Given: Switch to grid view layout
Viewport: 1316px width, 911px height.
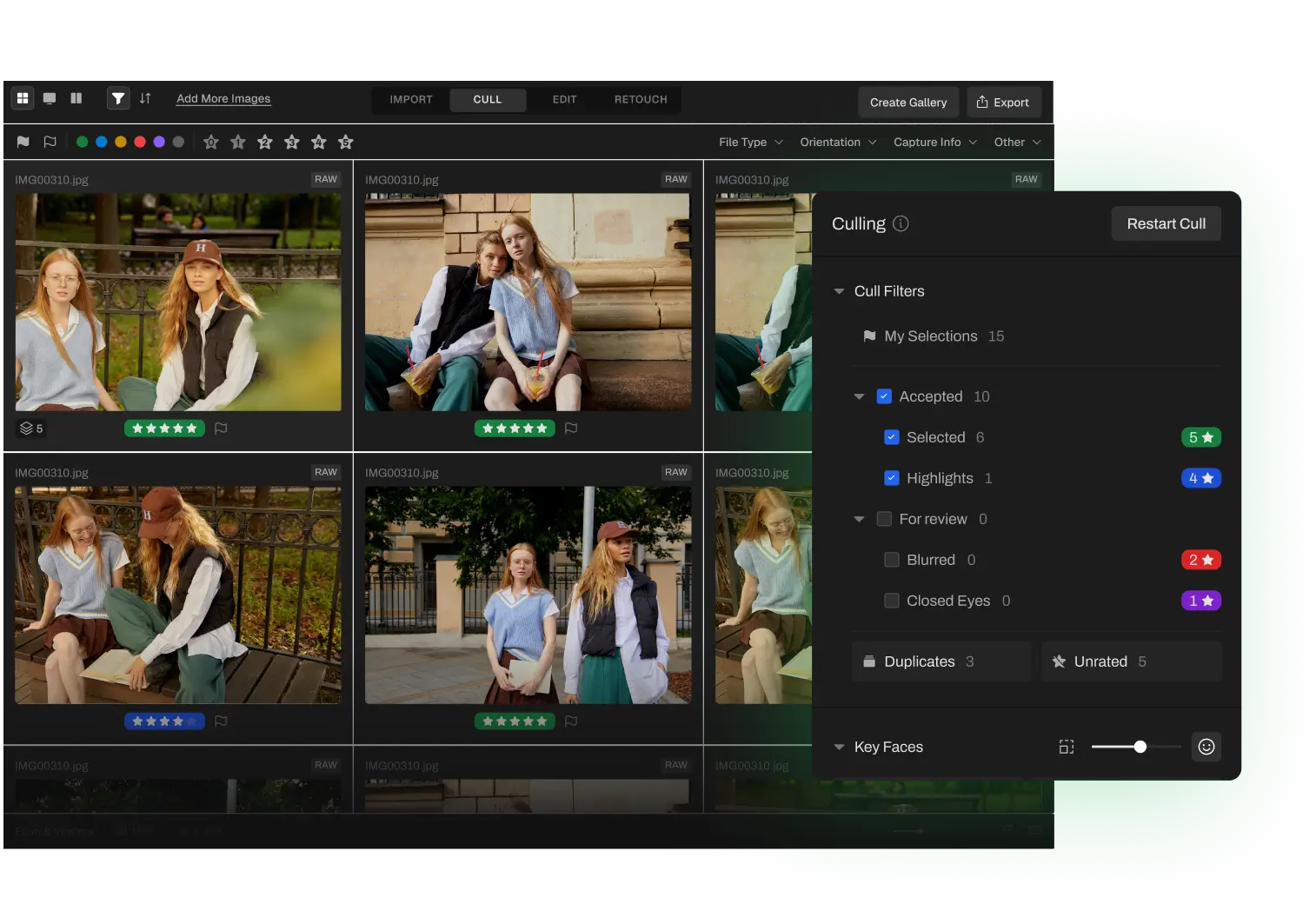Looking at the screenshot, I should [x=23, y=98].
